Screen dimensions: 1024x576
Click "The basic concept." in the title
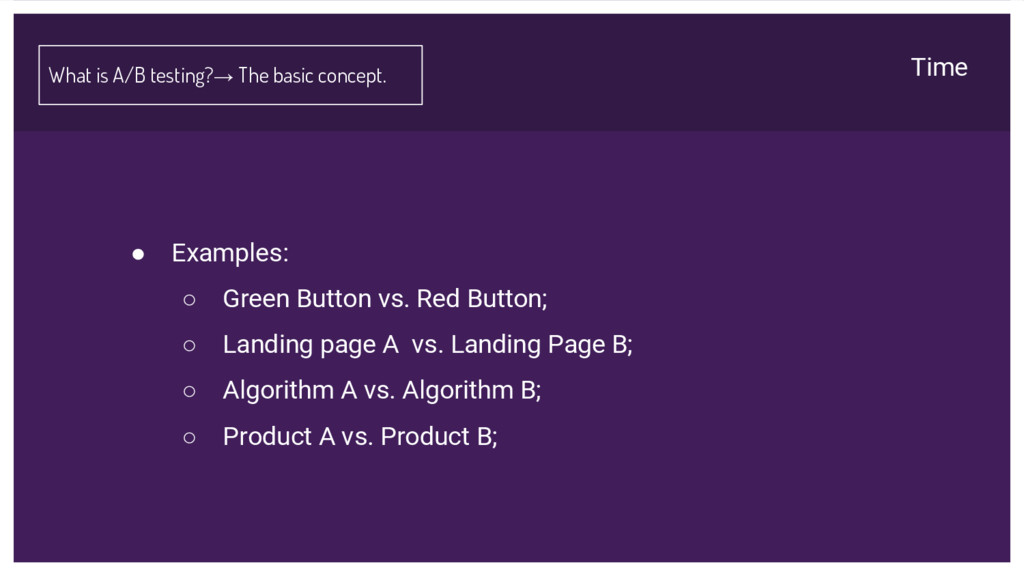[x=312, y=76]
